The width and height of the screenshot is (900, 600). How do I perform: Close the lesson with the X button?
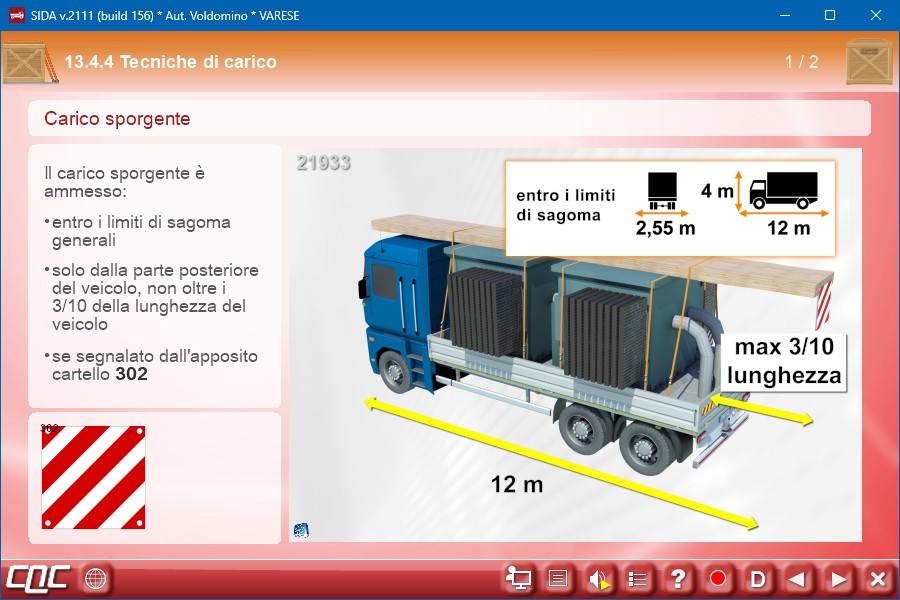pyautogui.click(x=877, y=578)
